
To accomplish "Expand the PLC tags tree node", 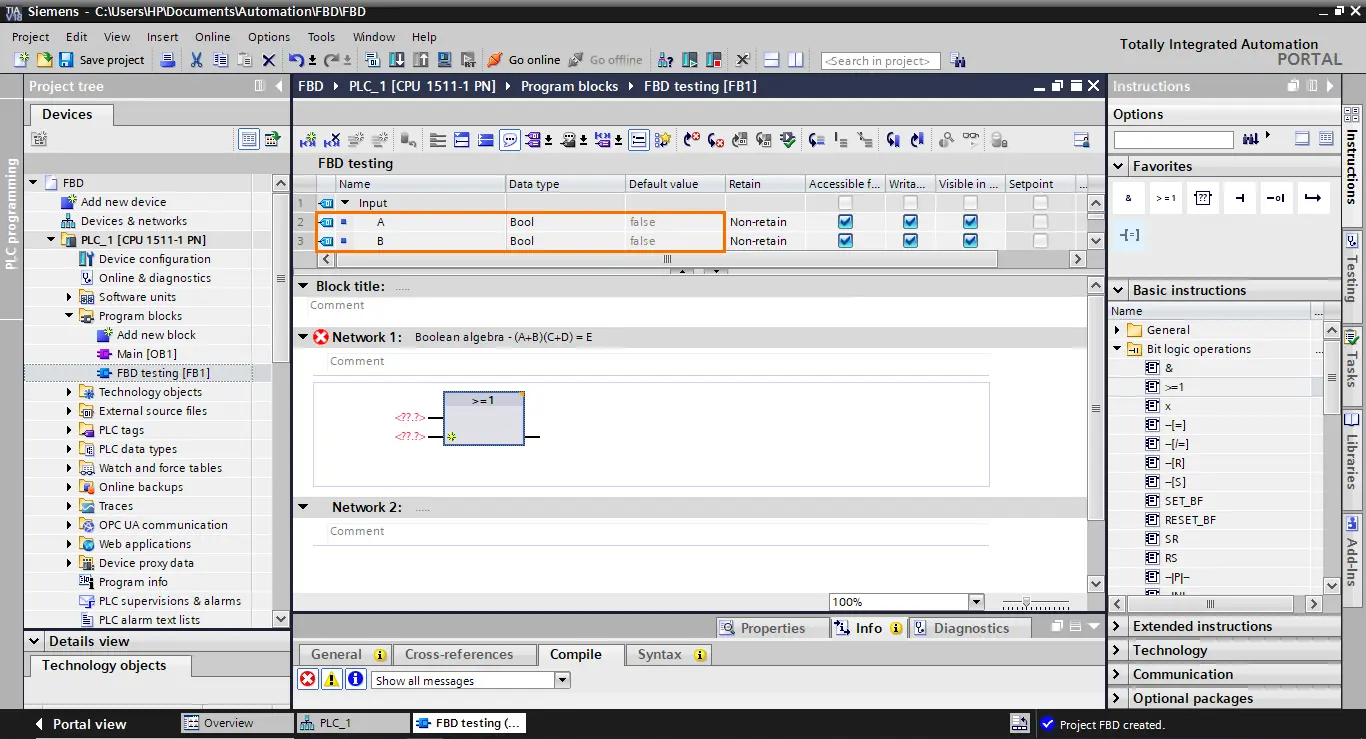I will click(69, 430).
